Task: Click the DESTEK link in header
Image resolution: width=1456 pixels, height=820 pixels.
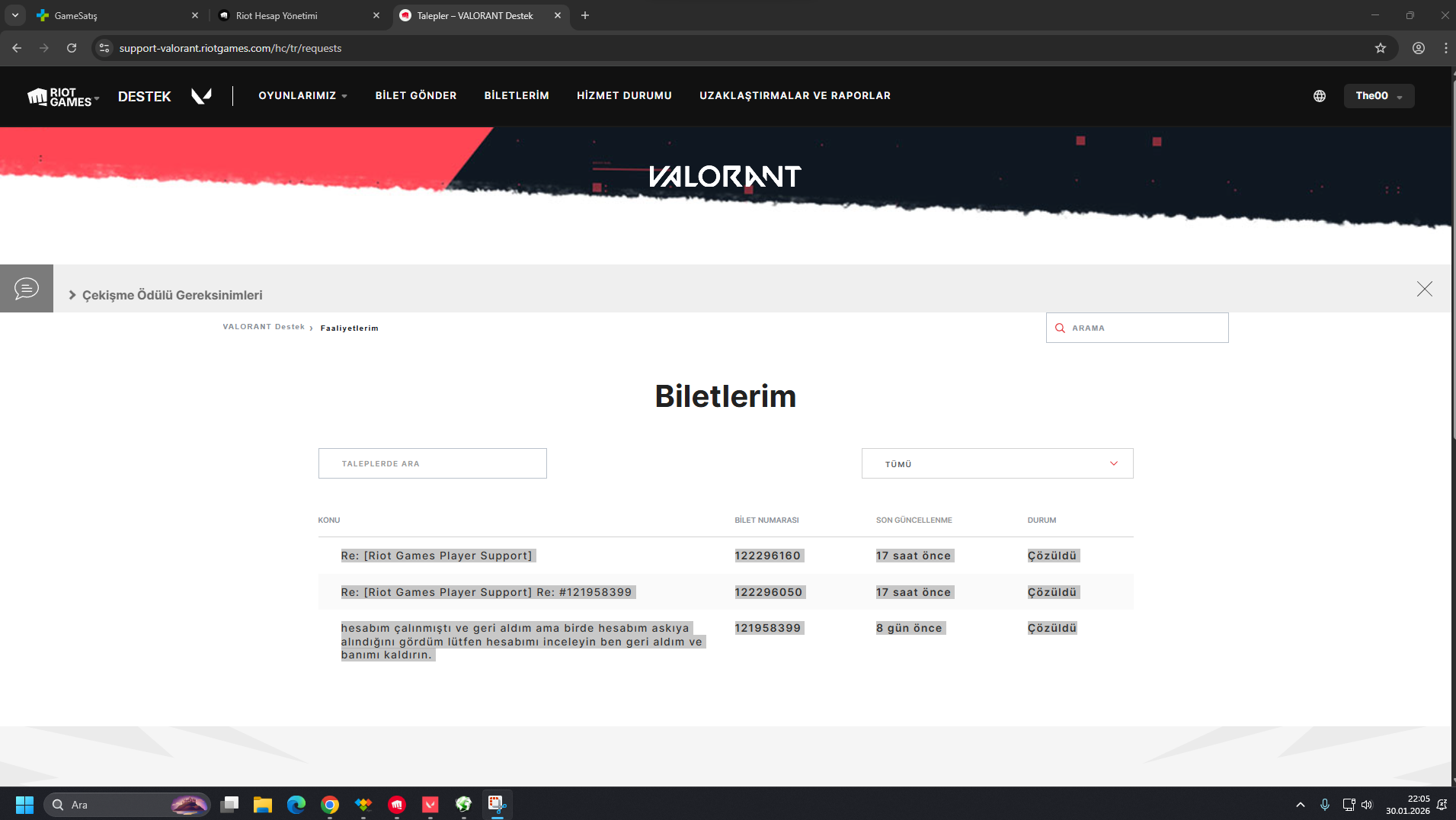Action: pos(145,97)
